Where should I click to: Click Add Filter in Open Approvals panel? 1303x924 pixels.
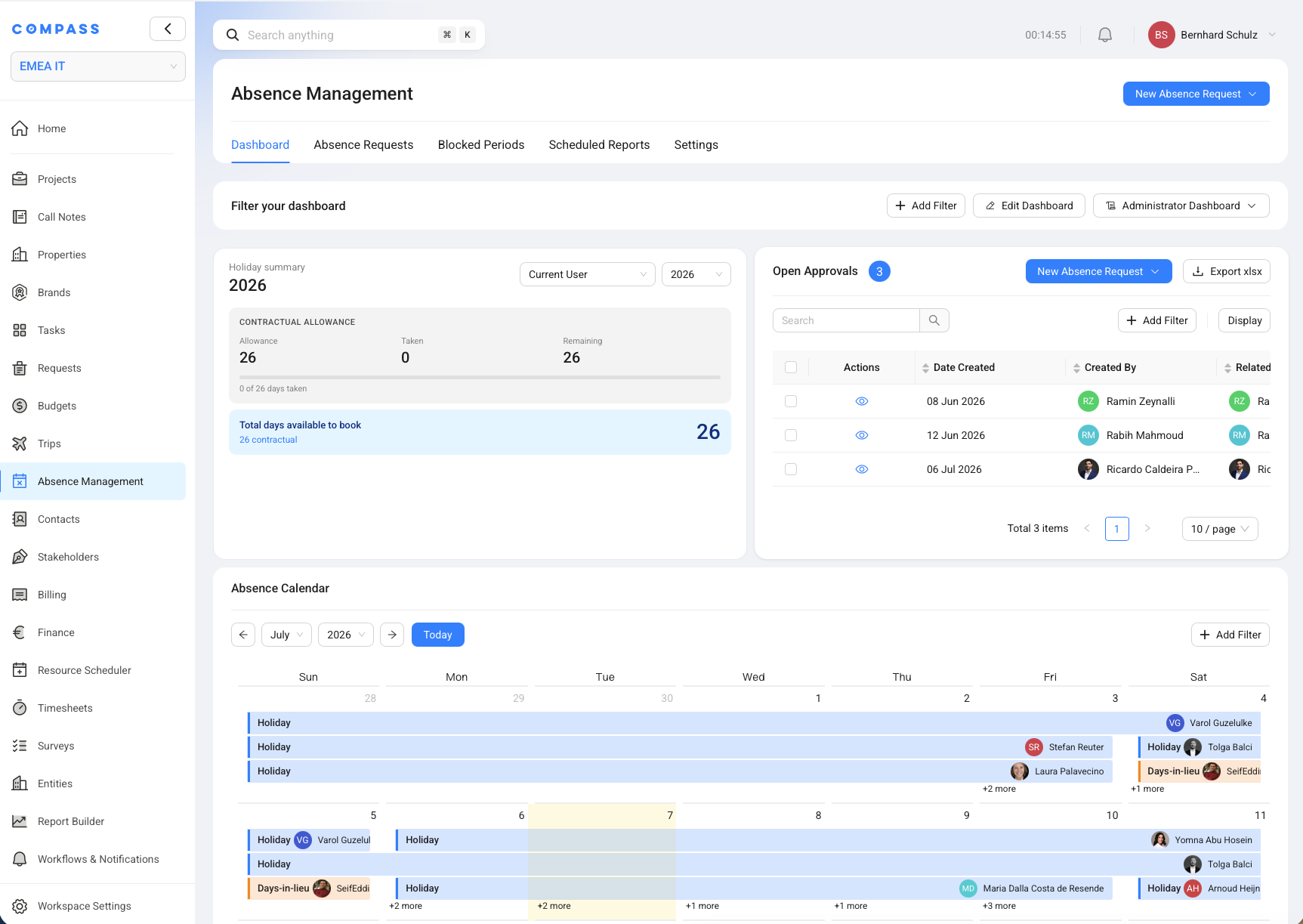coord(1156,320)
